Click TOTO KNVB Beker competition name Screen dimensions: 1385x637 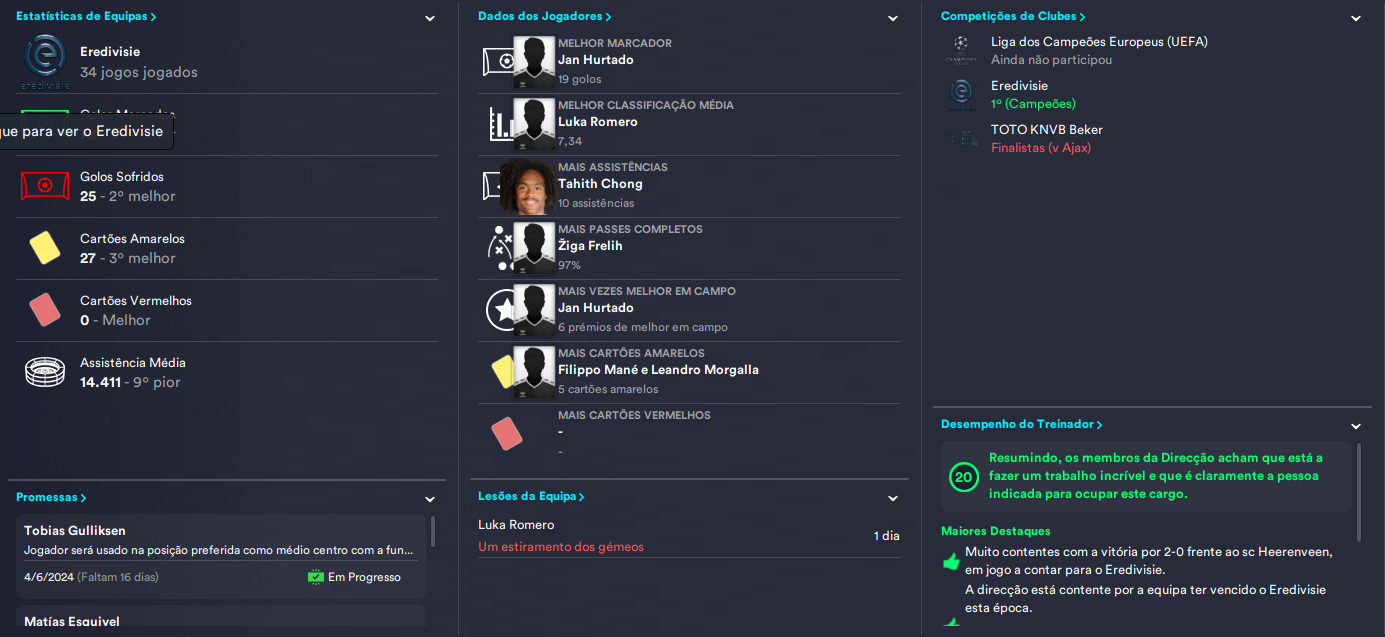[x=1047, y=130]
